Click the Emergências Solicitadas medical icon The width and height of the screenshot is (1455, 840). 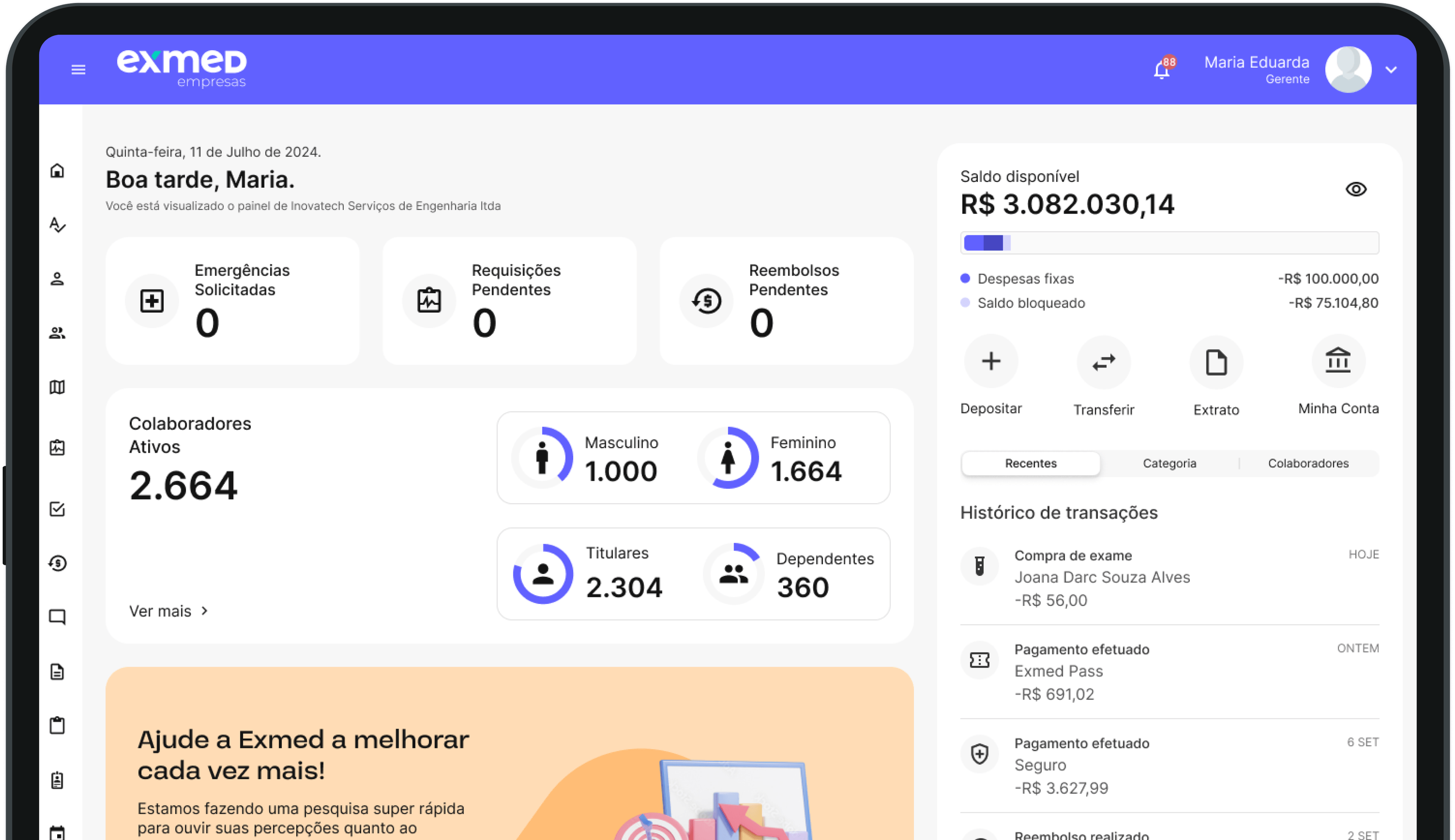point(152,300)
